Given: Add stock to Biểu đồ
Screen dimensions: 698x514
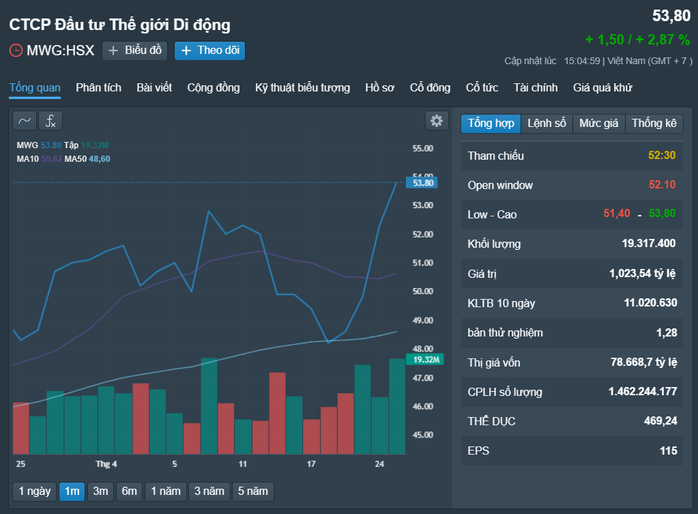Looking at the screenshot, I should 135,50.
